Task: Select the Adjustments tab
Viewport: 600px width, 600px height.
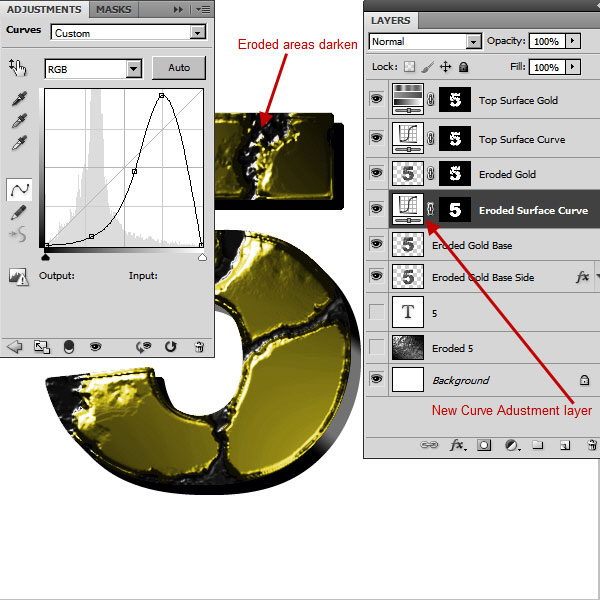Action: click(44, 9)
